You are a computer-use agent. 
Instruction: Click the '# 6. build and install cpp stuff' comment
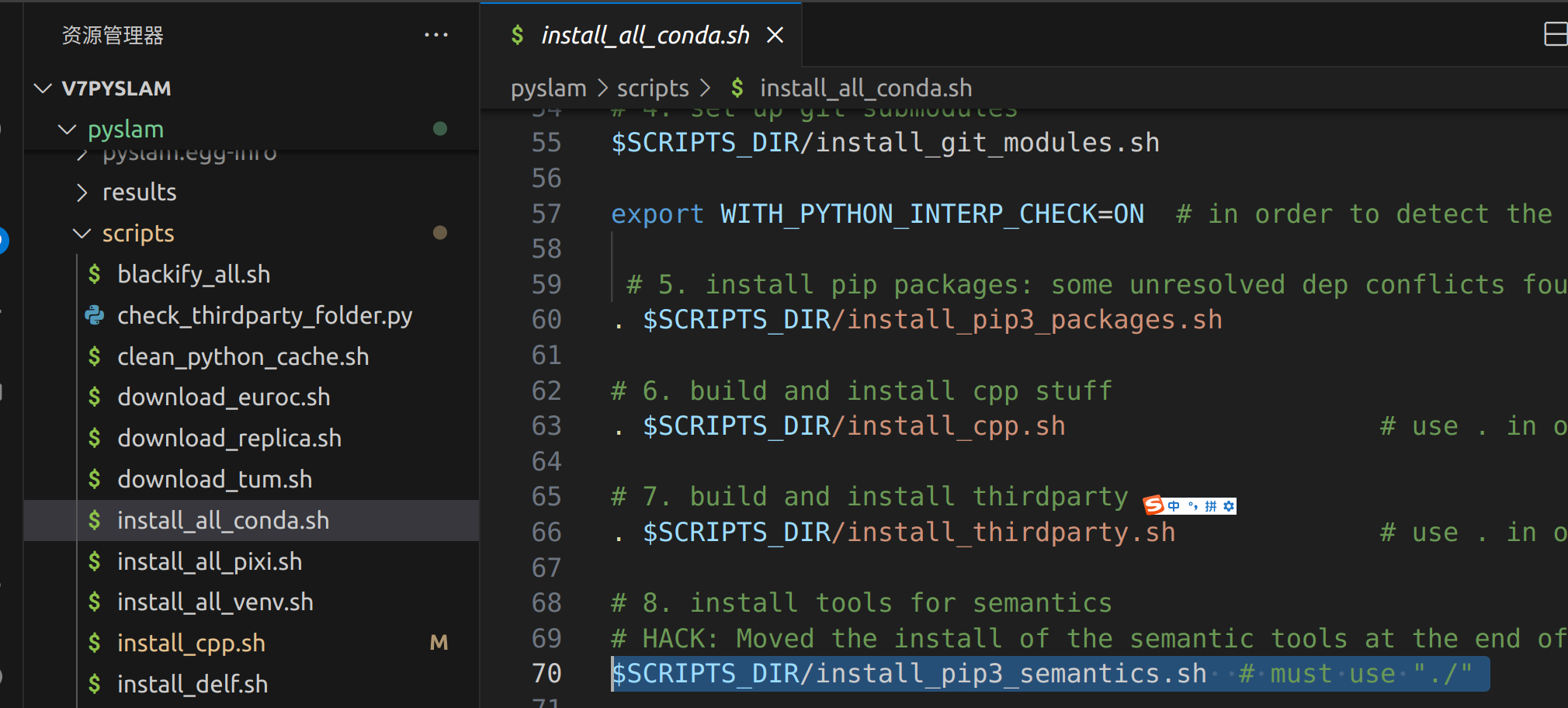coord(862,391)
